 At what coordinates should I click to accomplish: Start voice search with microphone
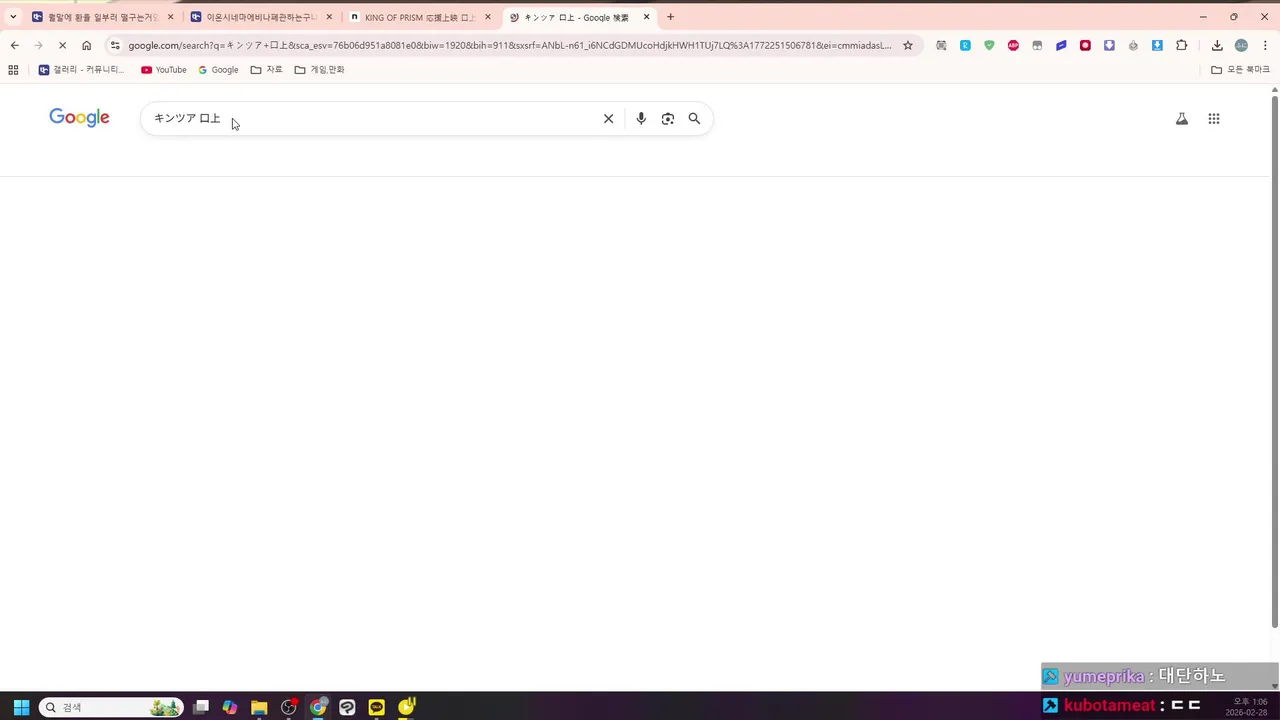tap(641, 118)
